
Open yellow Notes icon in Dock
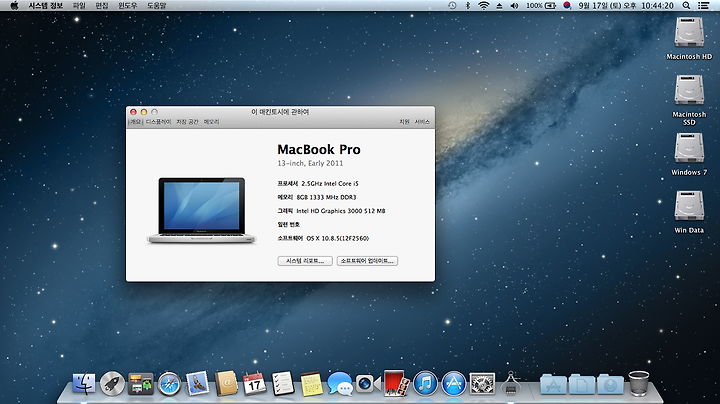pyautogui.click(x=311, y=384)
